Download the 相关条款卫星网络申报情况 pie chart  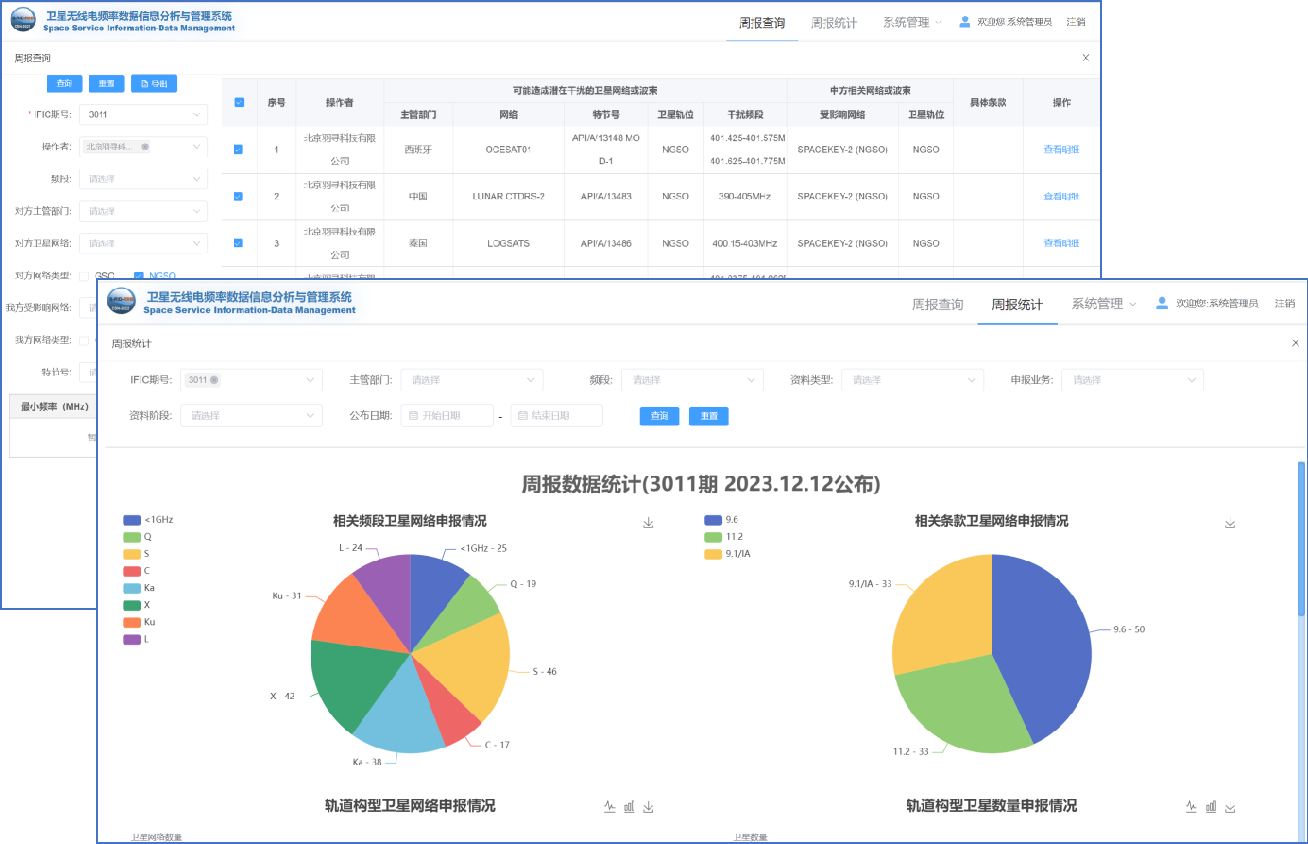[1230, 523]
